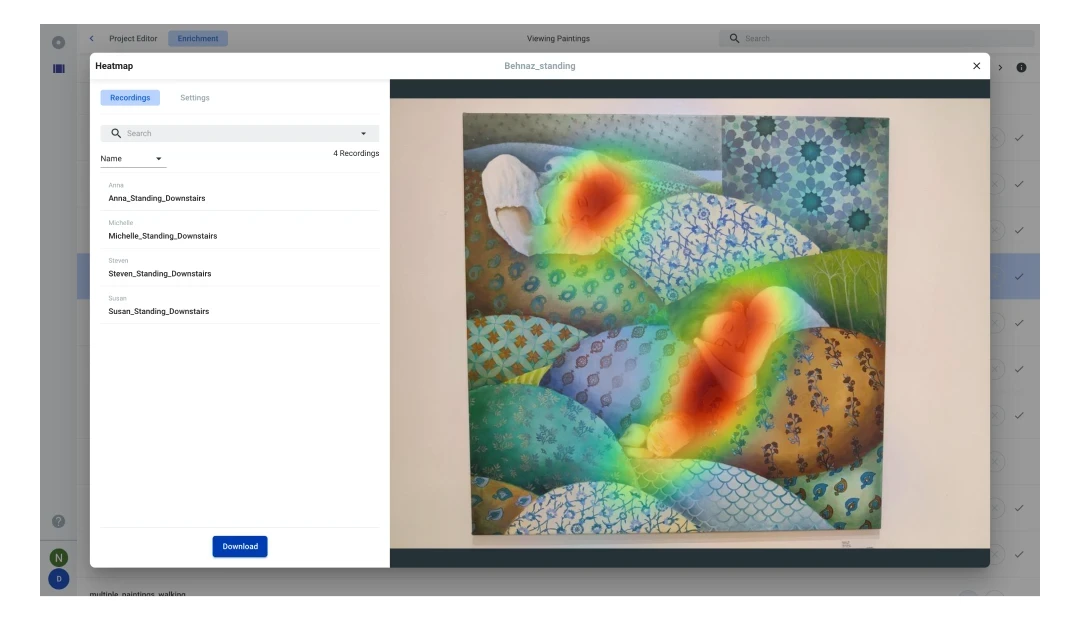Click the Behnaz_standing title
The image size is (1080, 621).
tap(539, 66)
